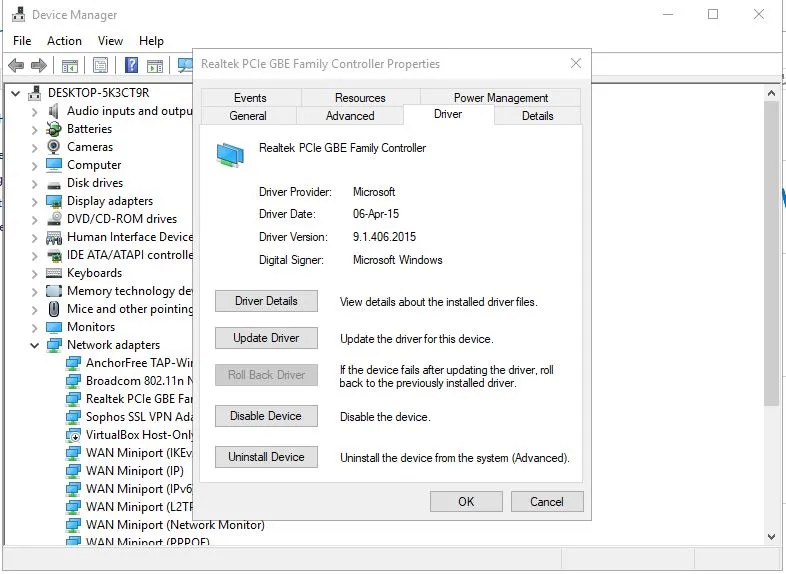Confirm the dialog with OK
Viewport: 786px width, 574px height.
click(x=466, y=502)
